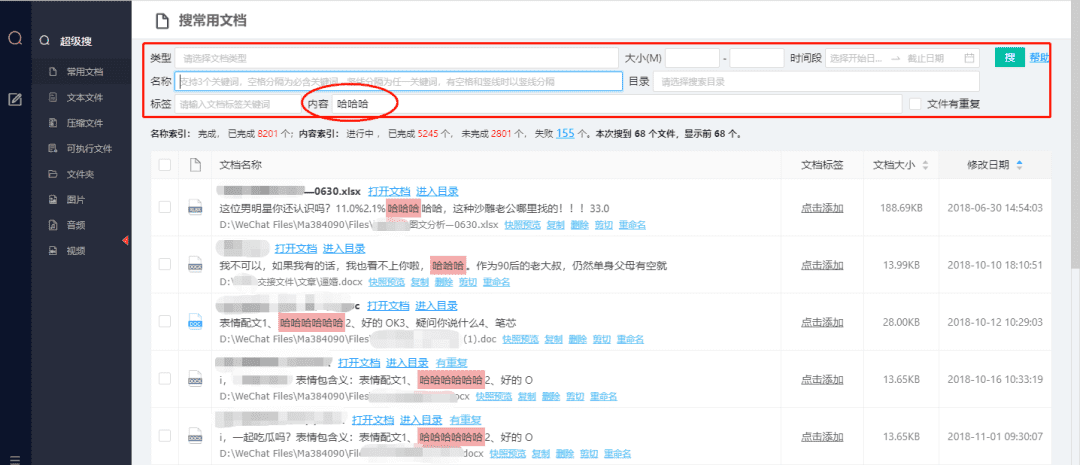This screenshot has height=465, width=1080.
Task: Click 删除 in (1).doc row
Action: [578, 339]
